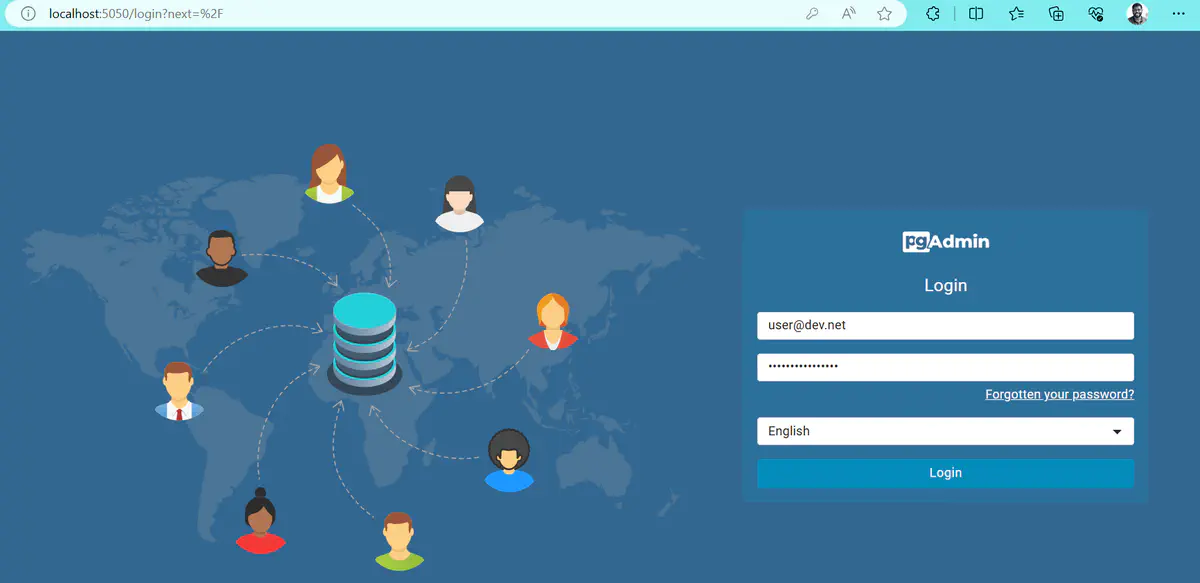Image resolution: width=1200 pixels, height=583 pixels.
Task: Open the browser Extensions puzzle icon
Action: (x=933, y=14)
